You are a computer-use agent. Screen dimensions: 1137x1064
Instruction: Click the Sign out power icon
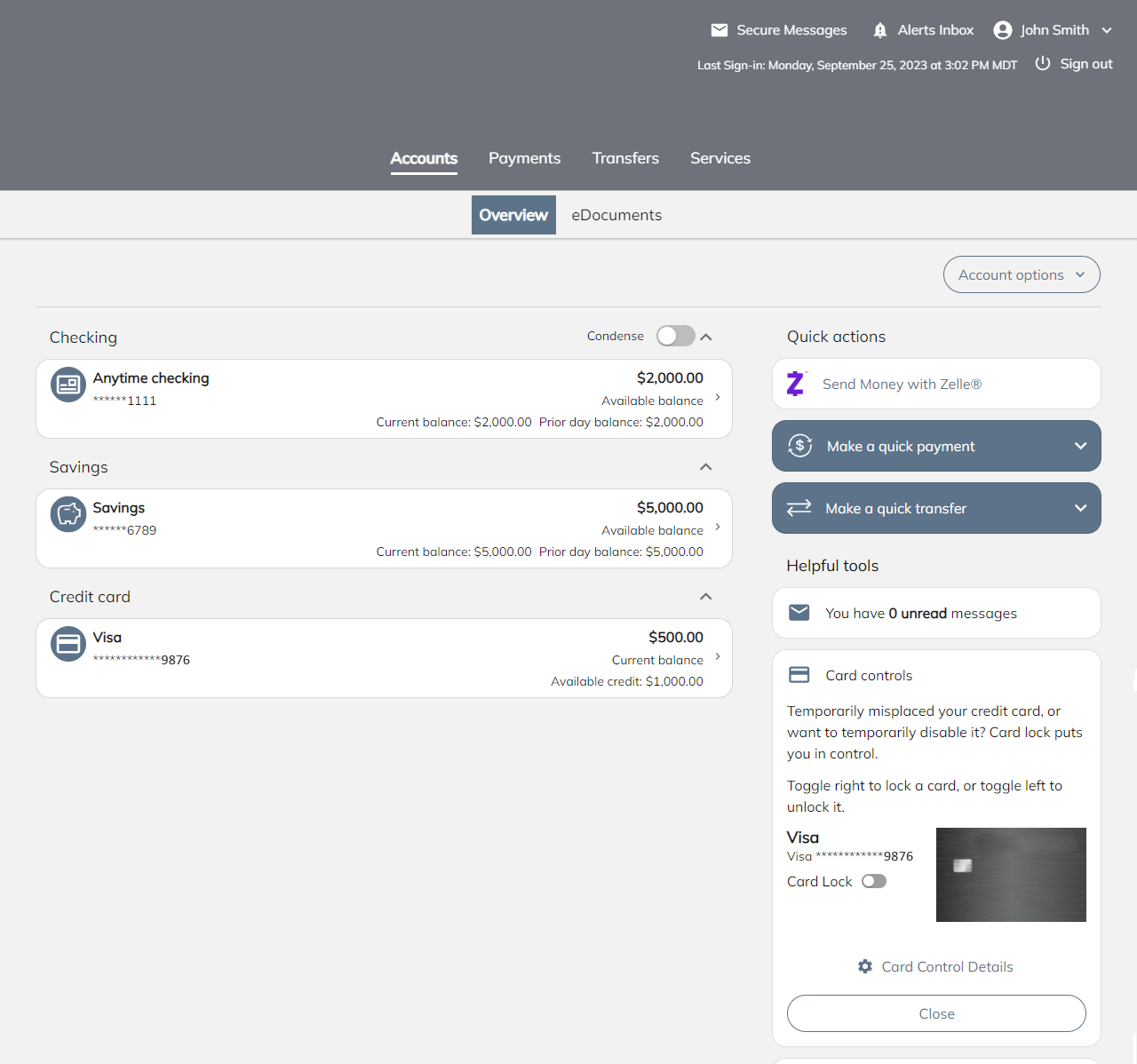[x=1043, y=64]
